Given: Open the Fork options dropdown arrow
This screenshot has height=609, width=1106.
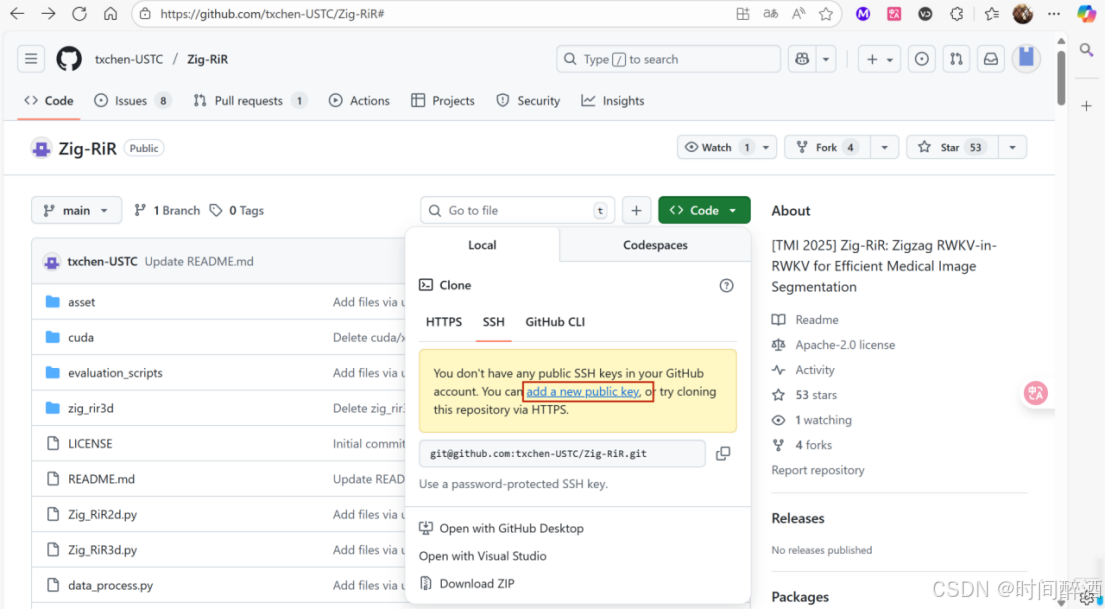Looking at the screenshot, I should coord(884,147).
